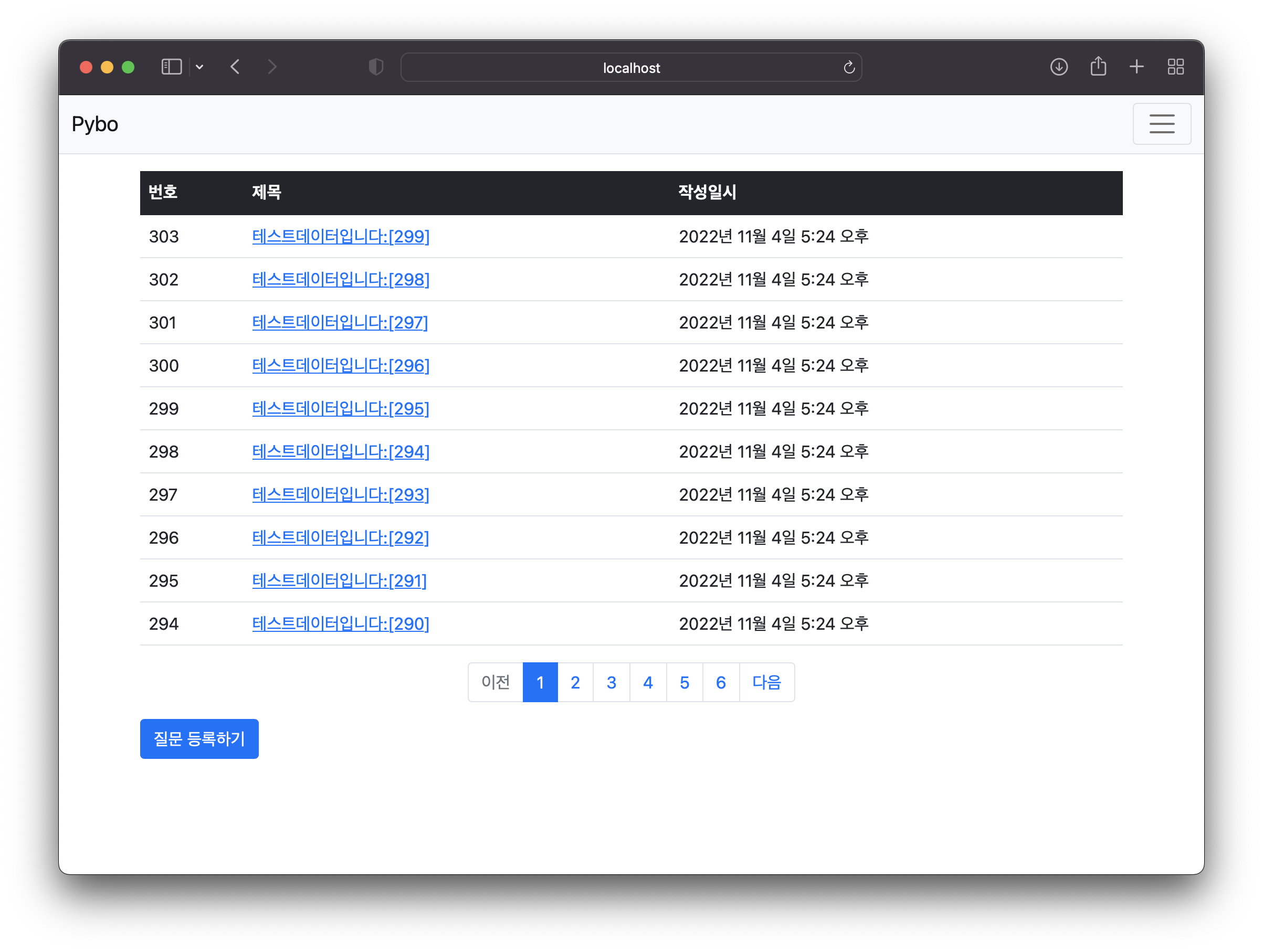Open the Share icon menu
Image resolution: width=1263 pixels, height=952 pixels.
(x=1098, y=67)
